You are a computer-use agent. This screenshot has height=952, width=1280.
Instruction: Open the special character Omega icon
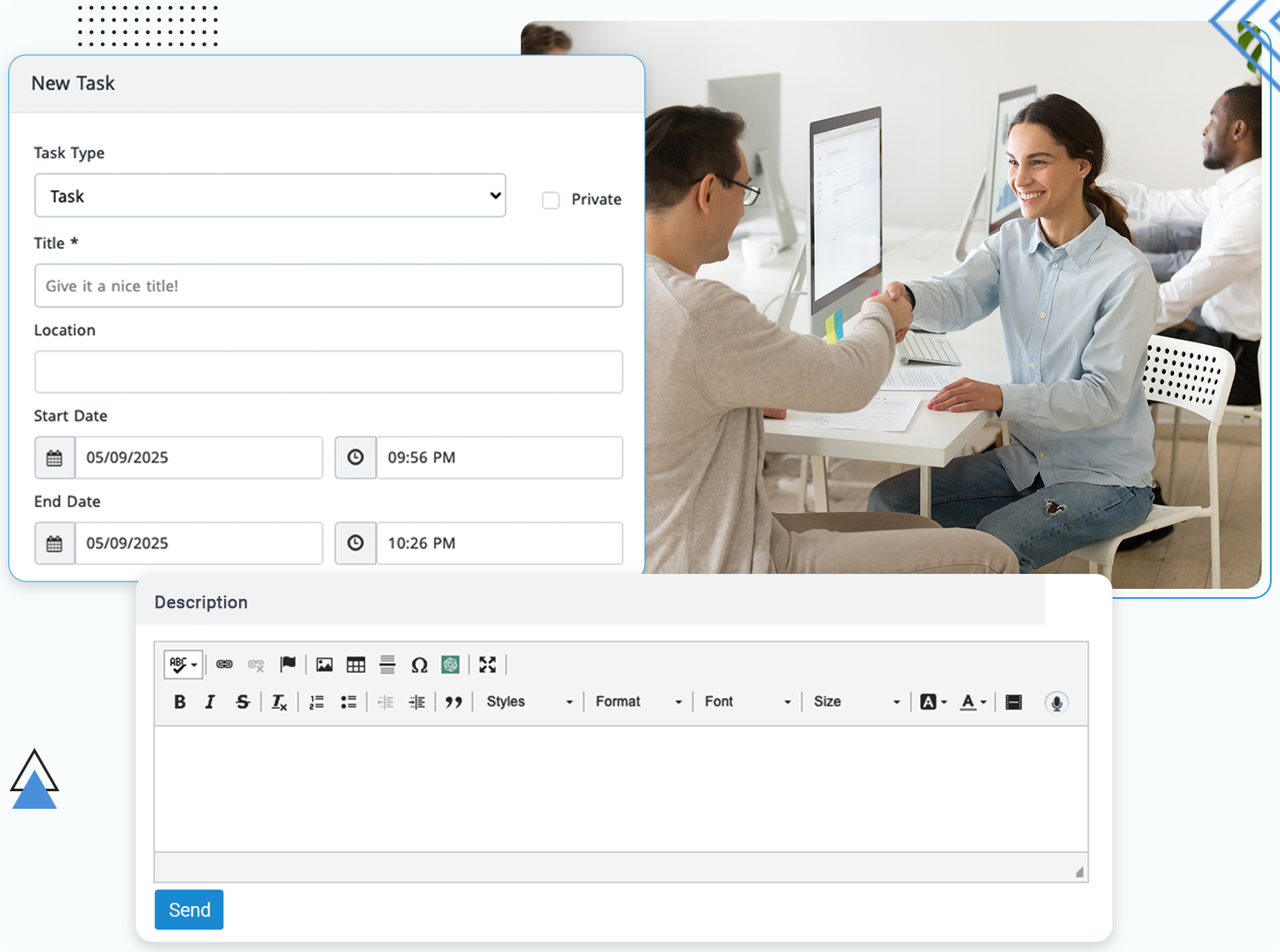pos(419,665)
